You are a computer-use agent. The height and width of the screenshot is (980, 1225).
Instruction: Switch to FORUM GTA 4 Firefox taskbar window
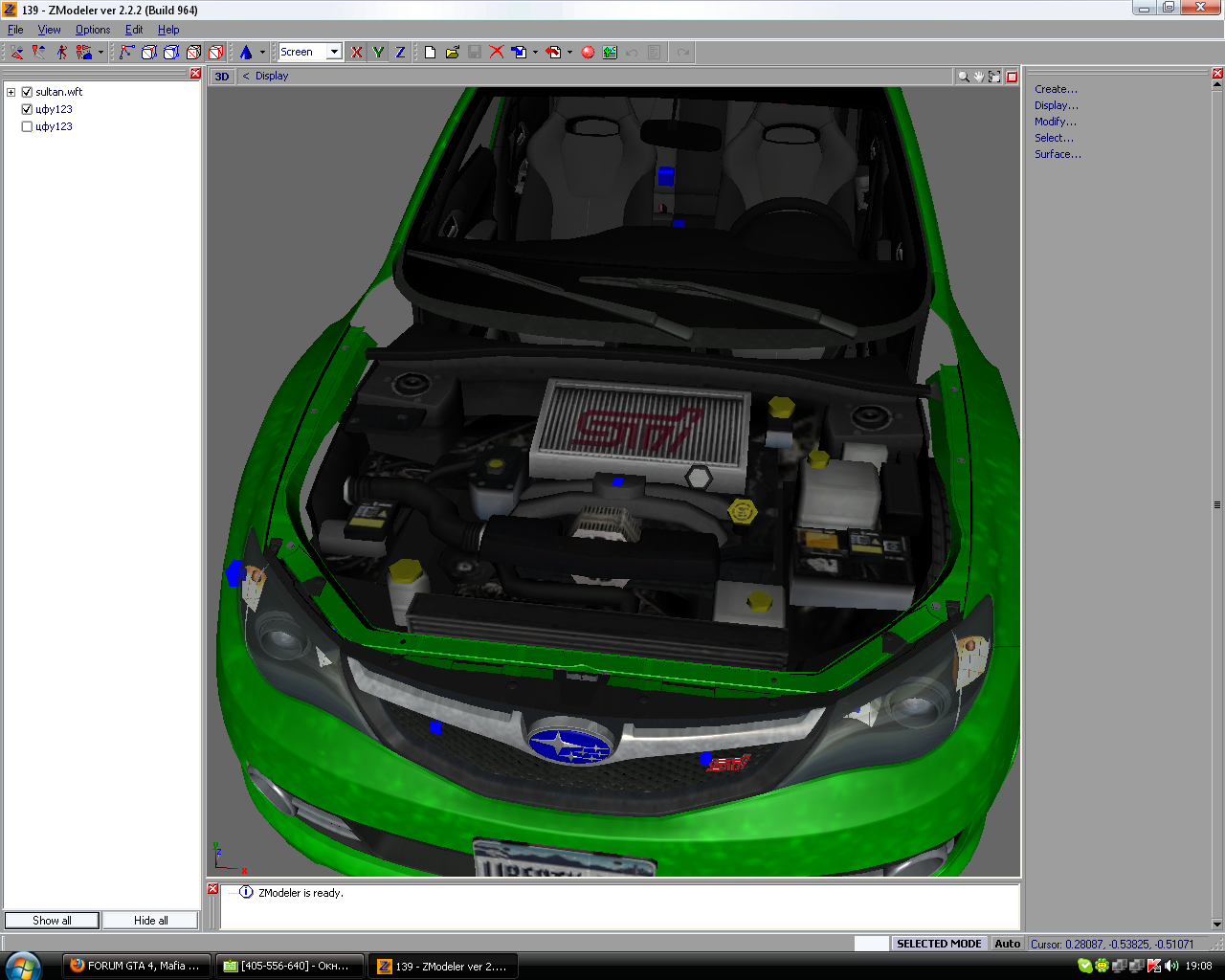pos(135,966)
